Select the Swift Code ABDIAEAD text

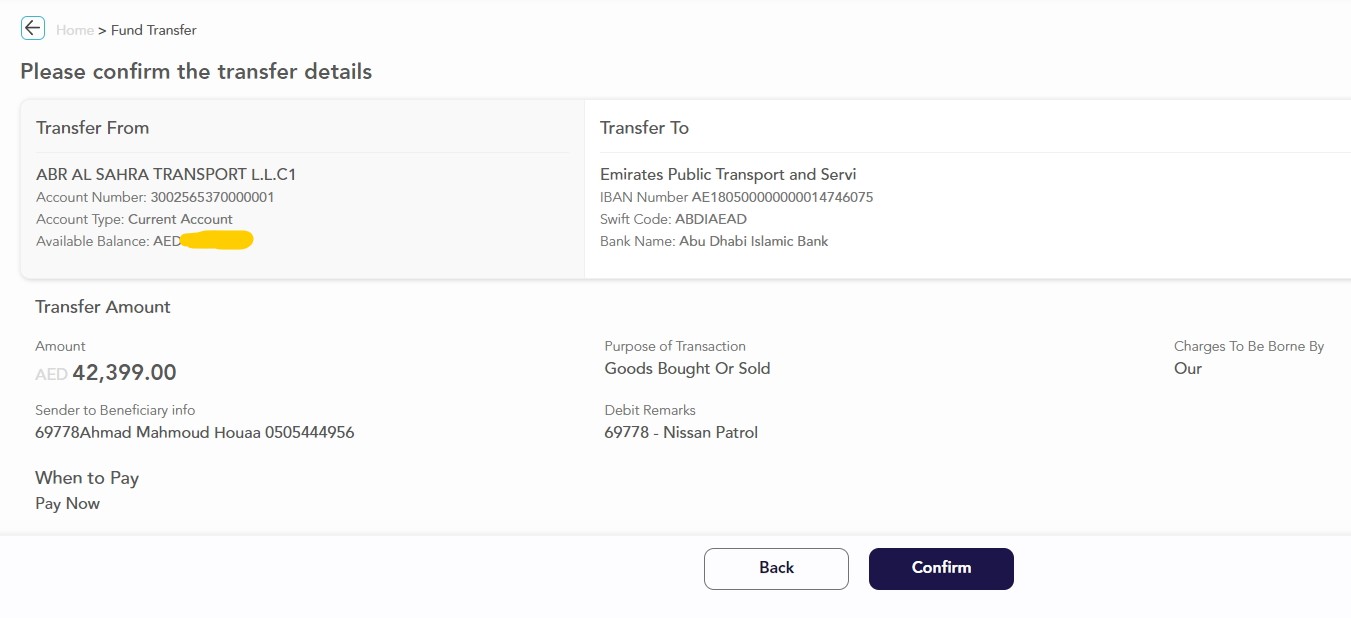(x=711, y=219)
